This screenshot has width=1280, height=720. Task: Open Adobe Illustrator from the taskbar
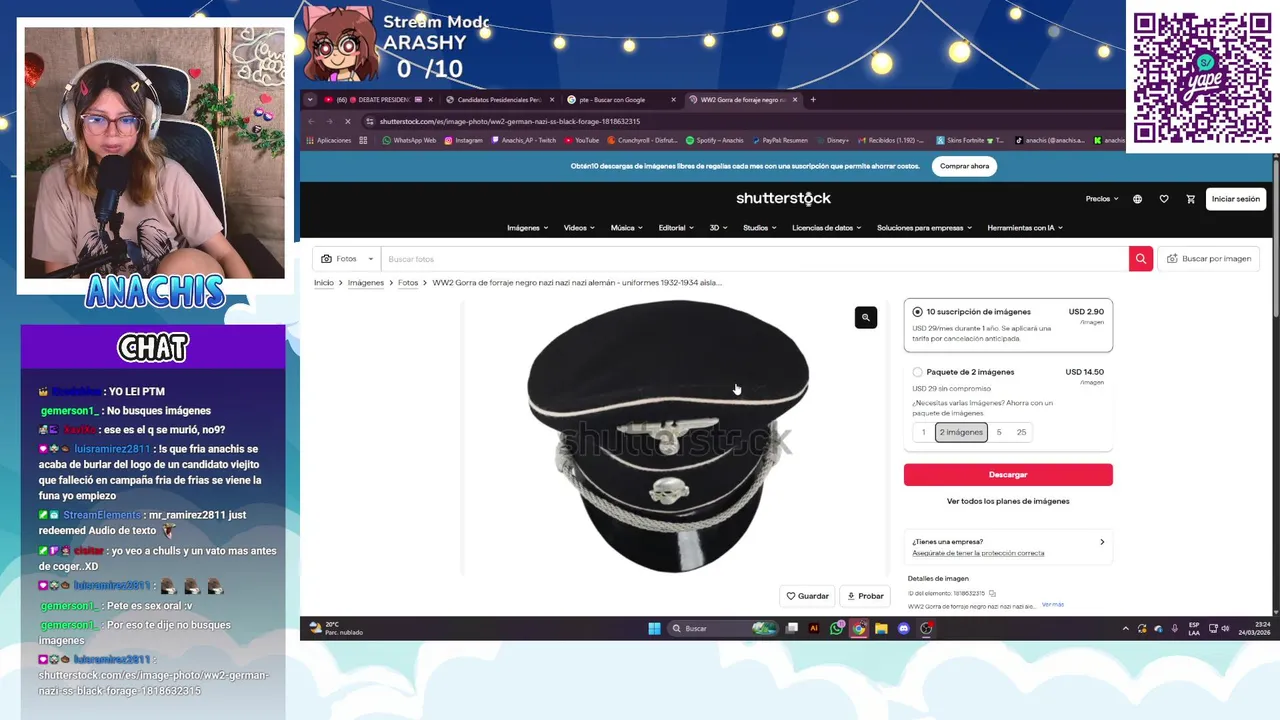click(813, 628)
